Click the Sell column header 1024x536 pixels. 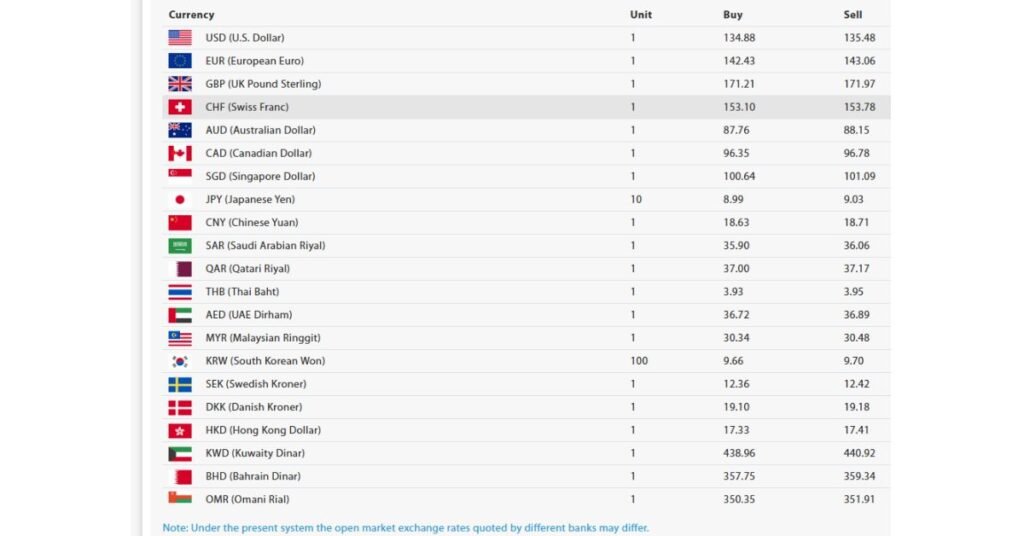[853, 14]
